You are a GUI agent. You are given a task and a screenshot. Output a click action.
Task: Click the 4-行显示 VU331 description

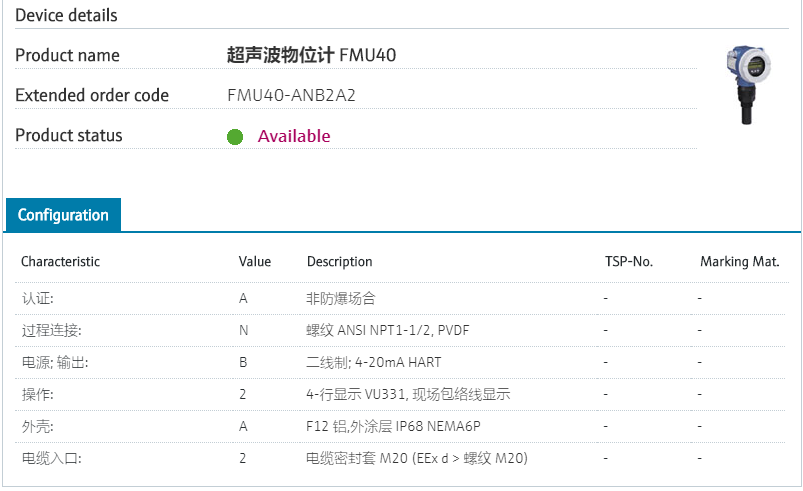point(408,394)
